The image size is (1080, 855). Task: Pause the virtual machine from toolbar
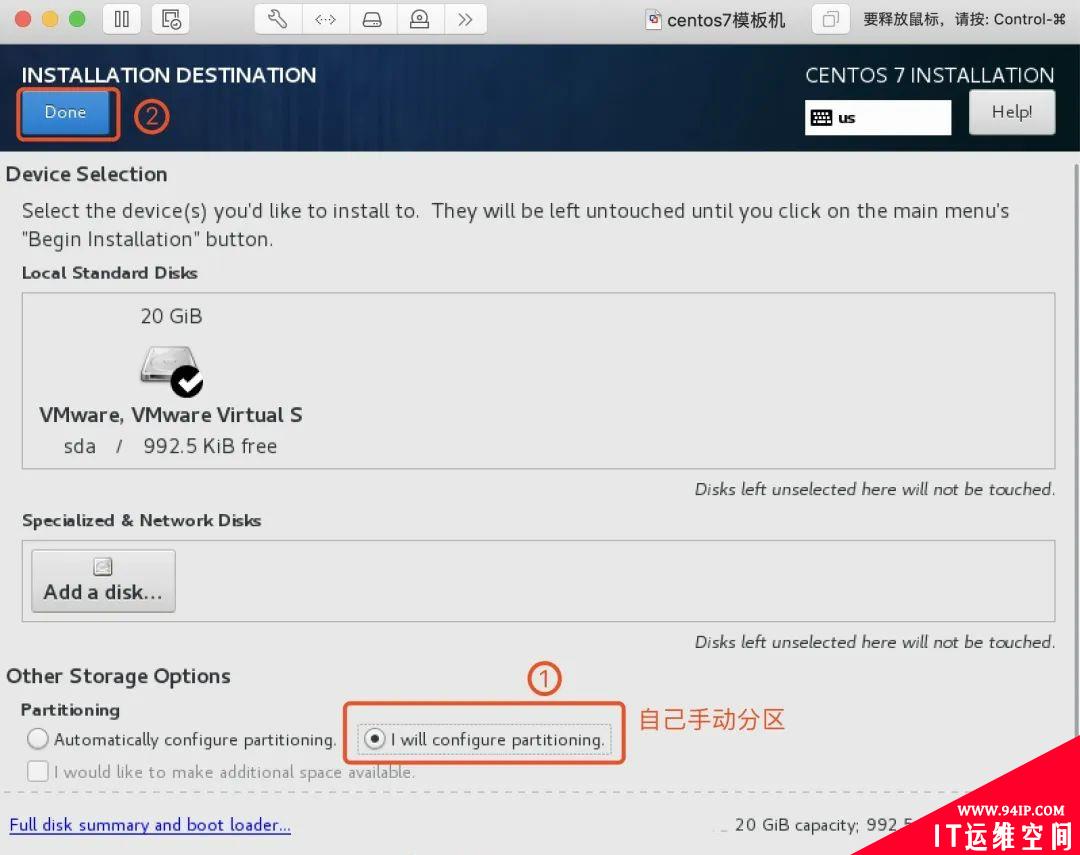(122, 19)
